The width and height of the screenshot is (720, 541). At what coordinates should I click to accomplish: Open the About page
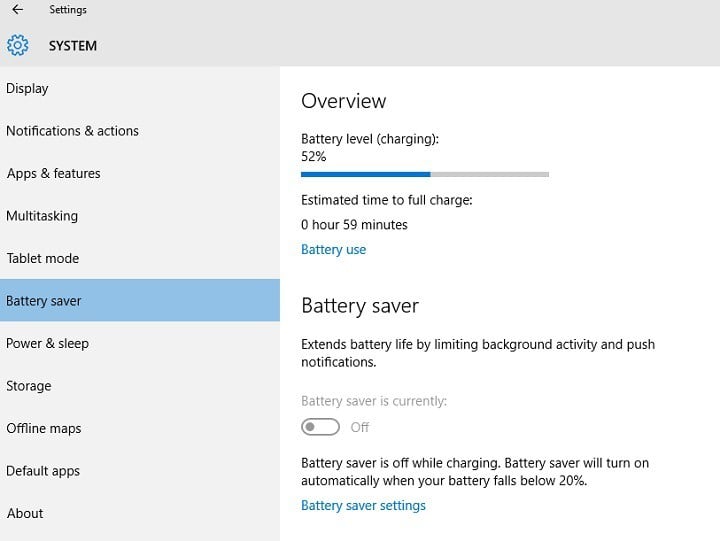click(x=140, y=513)
